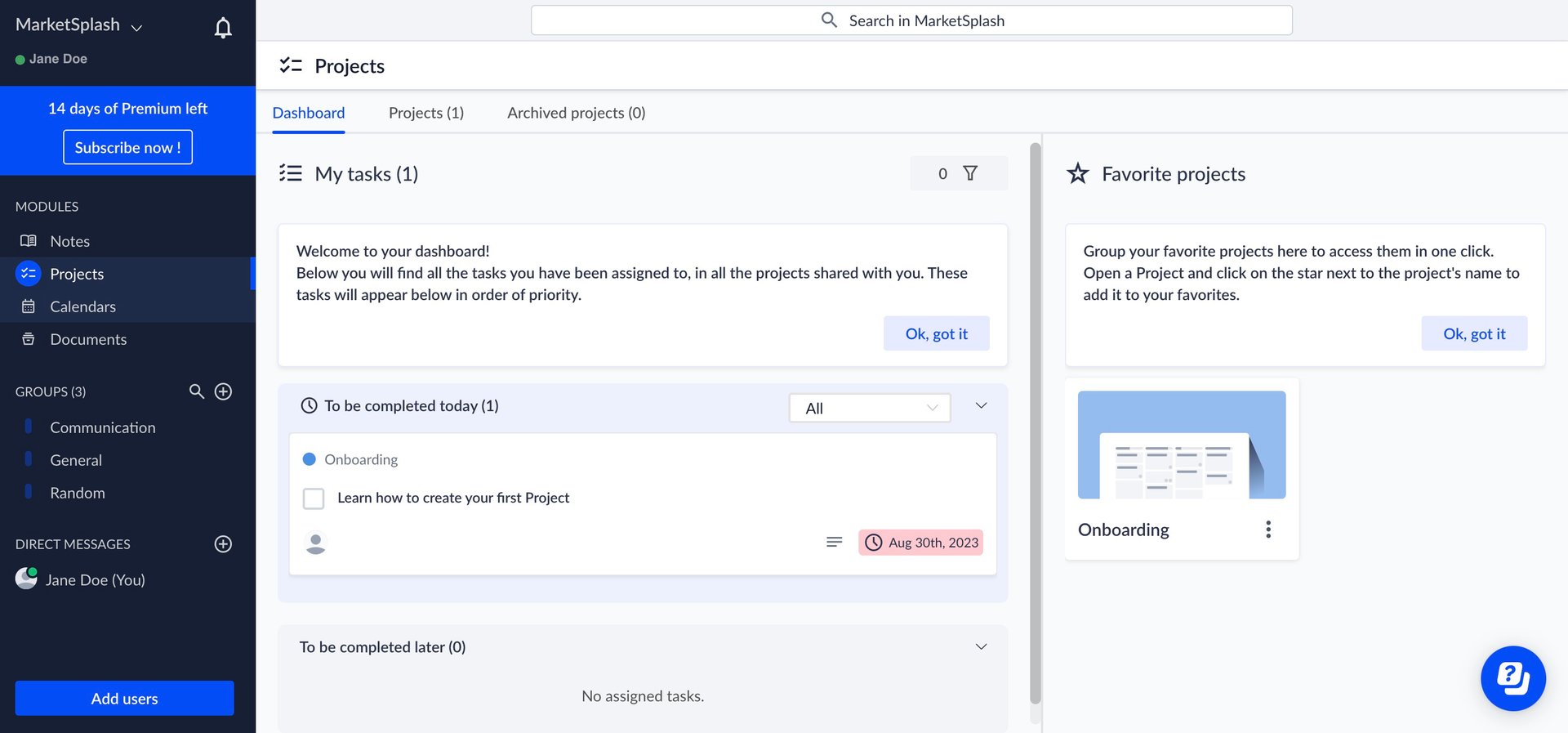
Task: Click the assignee avatar on the task
Action: [316, 543]
